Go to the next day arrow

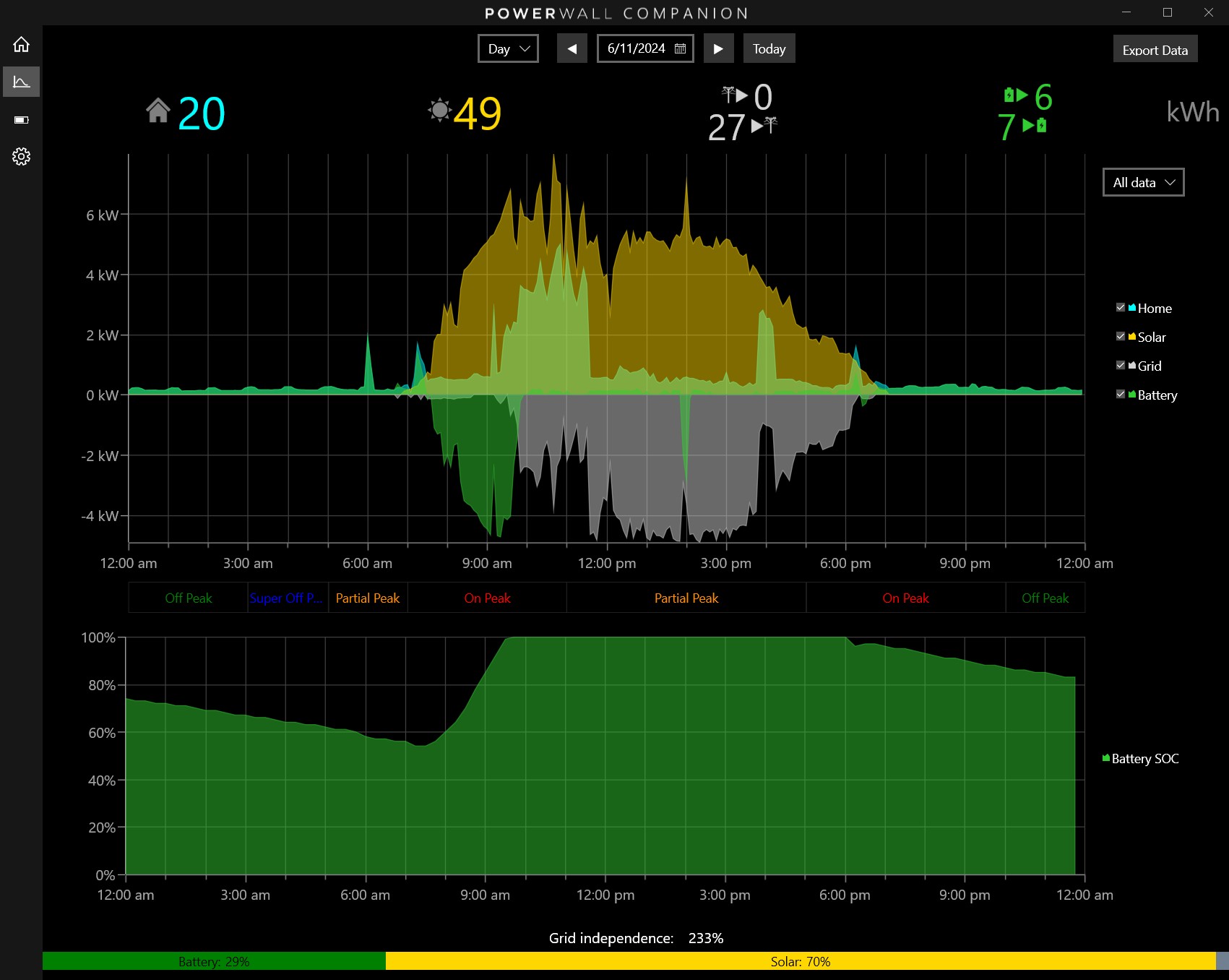point(718,49)
